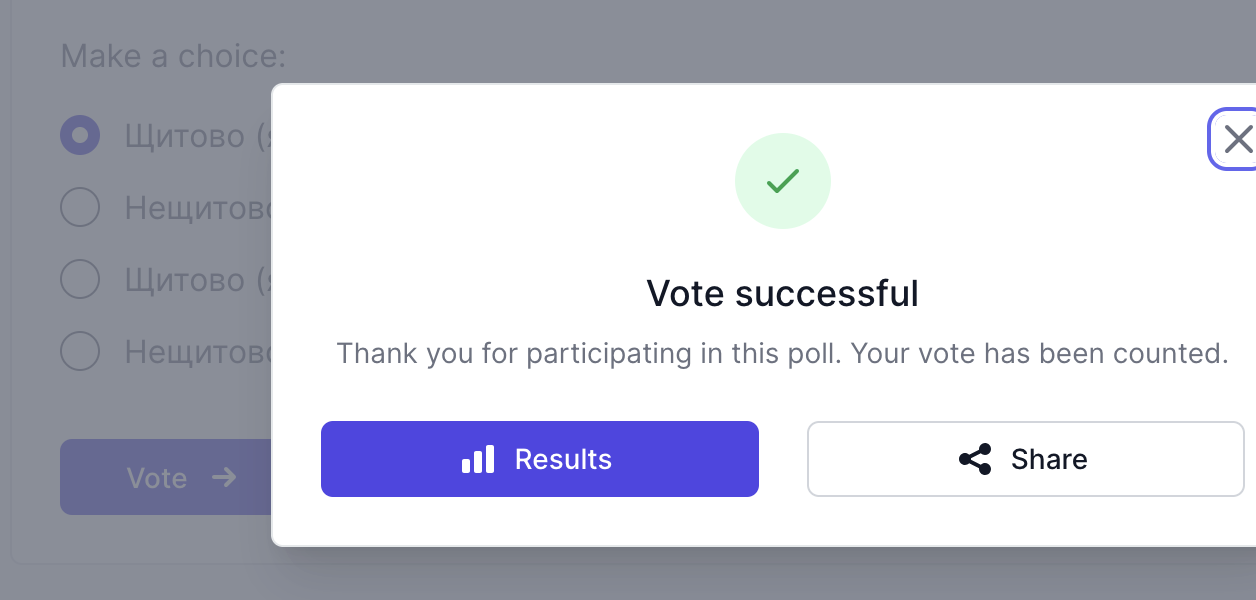Click the "Vote successful" heading
1256x600 pixels.
click(782, 294)
